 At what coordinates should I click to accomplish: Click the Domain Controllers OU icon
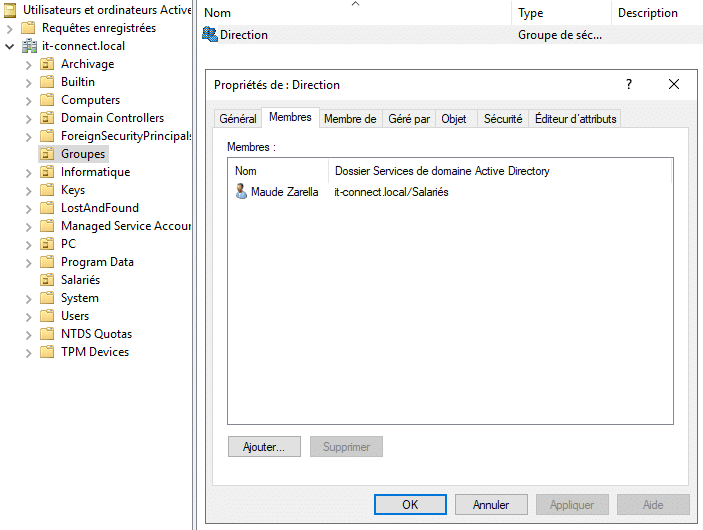47,118
